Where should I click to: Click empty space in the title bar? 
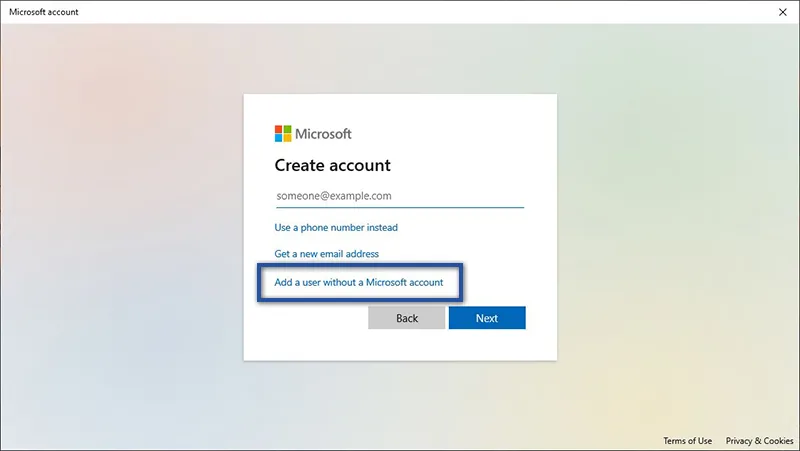point(400,12)
